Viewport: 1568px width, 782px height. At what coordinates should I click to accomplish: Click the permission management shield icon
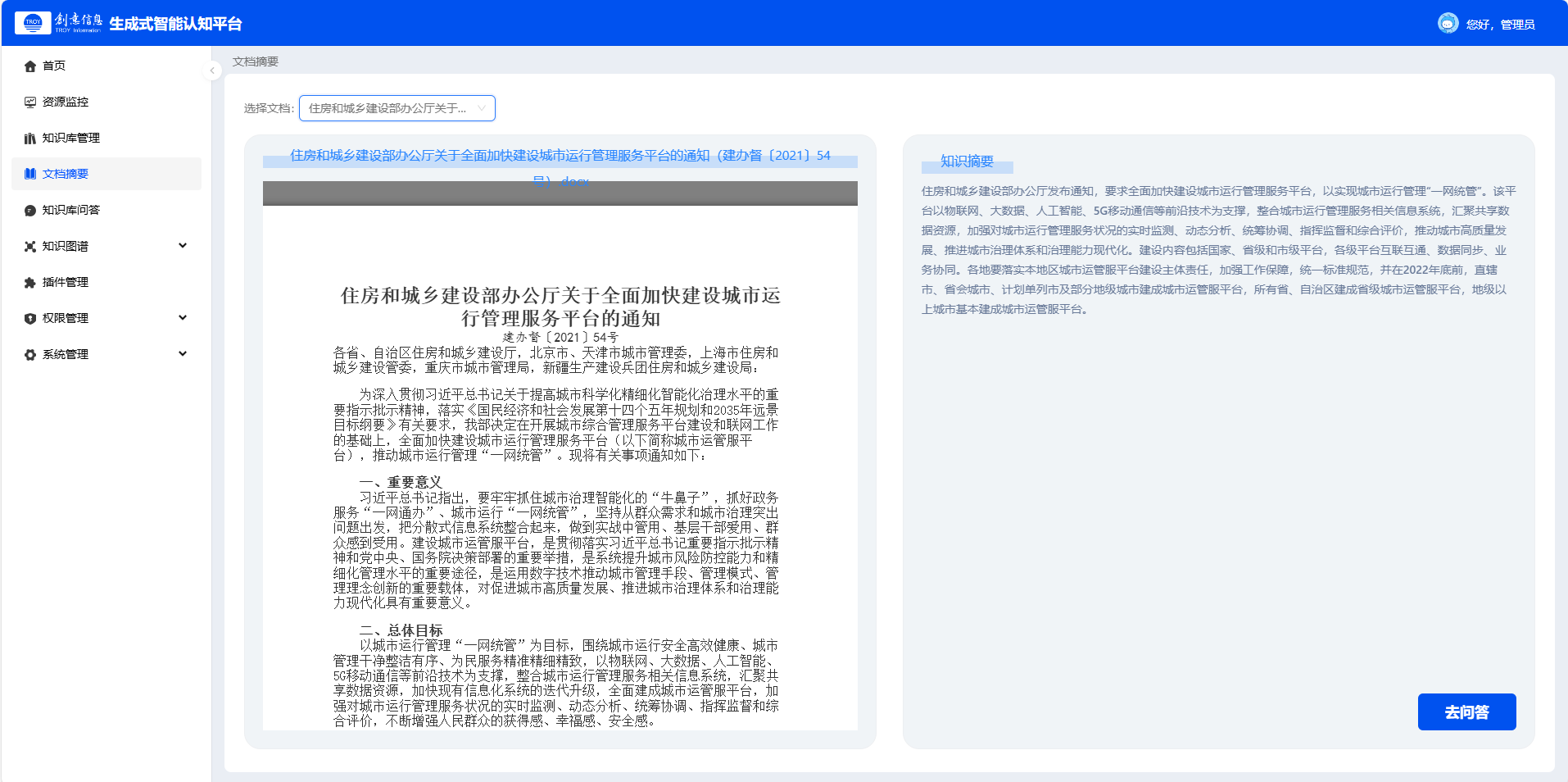pyautogui.click(x=30, y=319)
